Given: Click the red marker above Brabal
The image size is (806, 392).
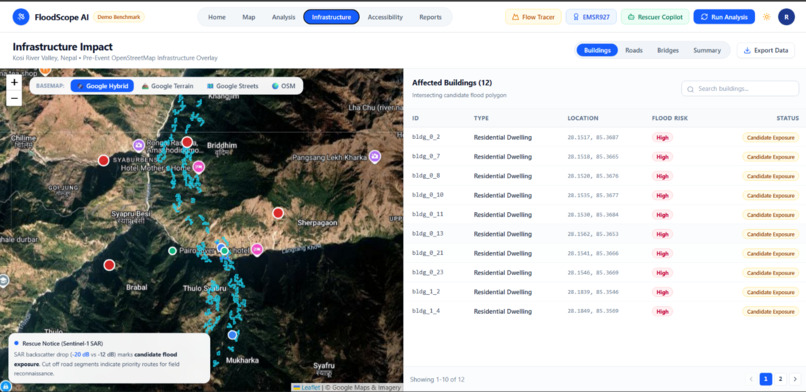Looking at the screenshot, I should tap(109, 265).
